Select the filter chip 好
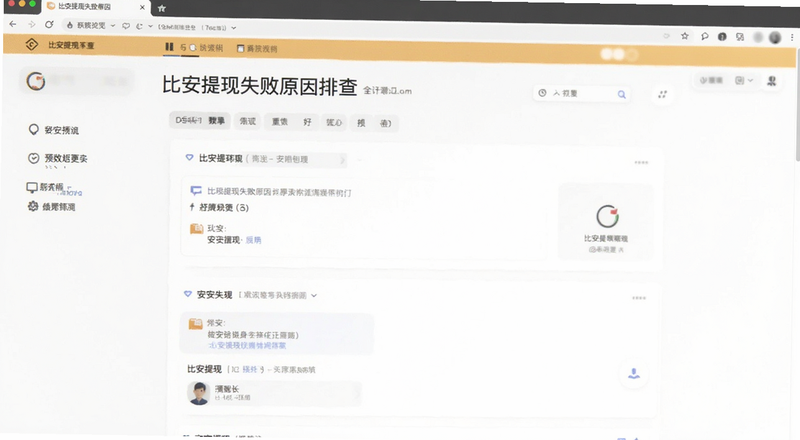 307,122
